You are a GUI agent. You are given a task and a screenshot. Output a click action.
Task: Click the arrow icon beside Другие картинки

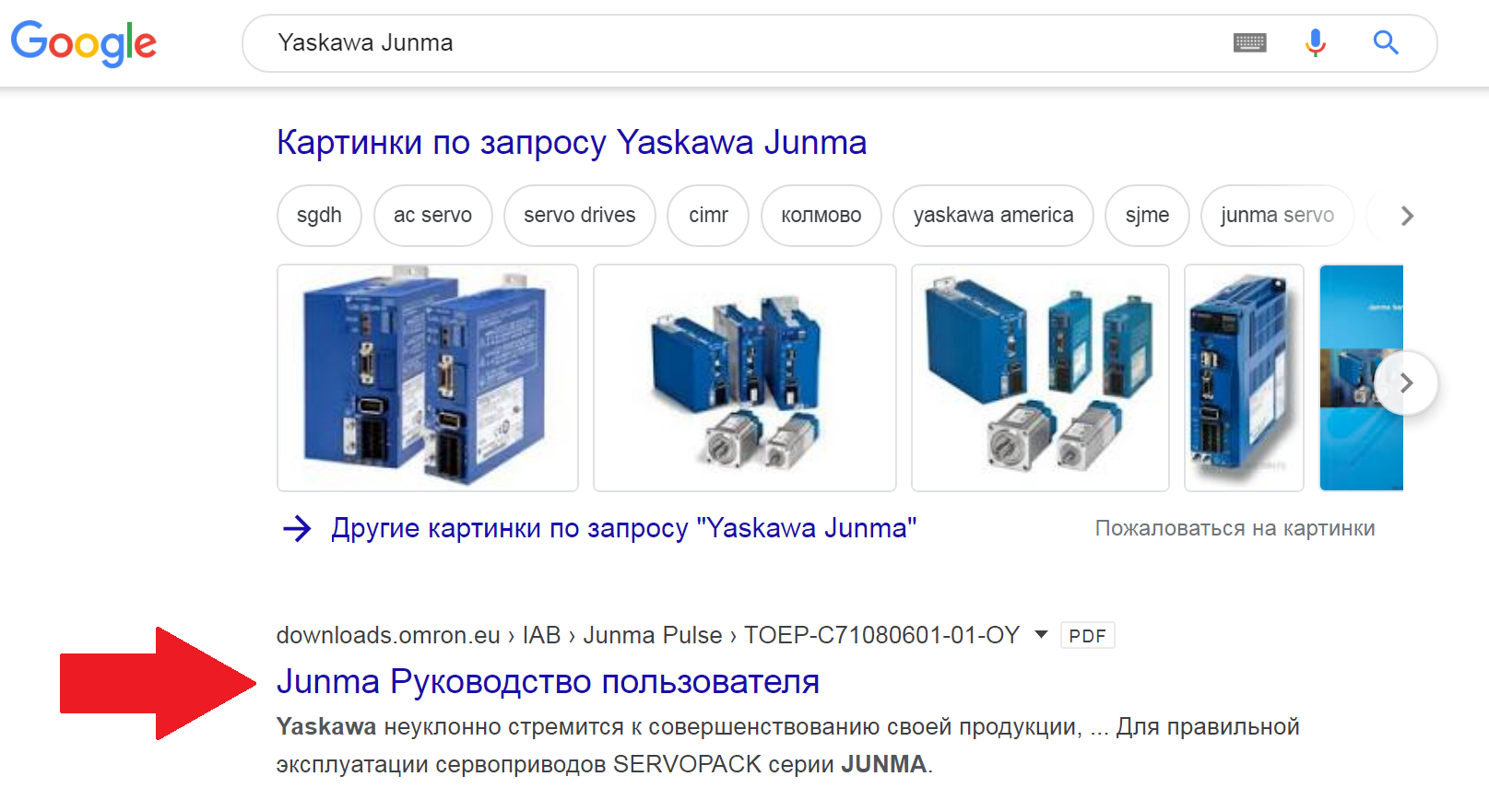(x=297, y=528)
